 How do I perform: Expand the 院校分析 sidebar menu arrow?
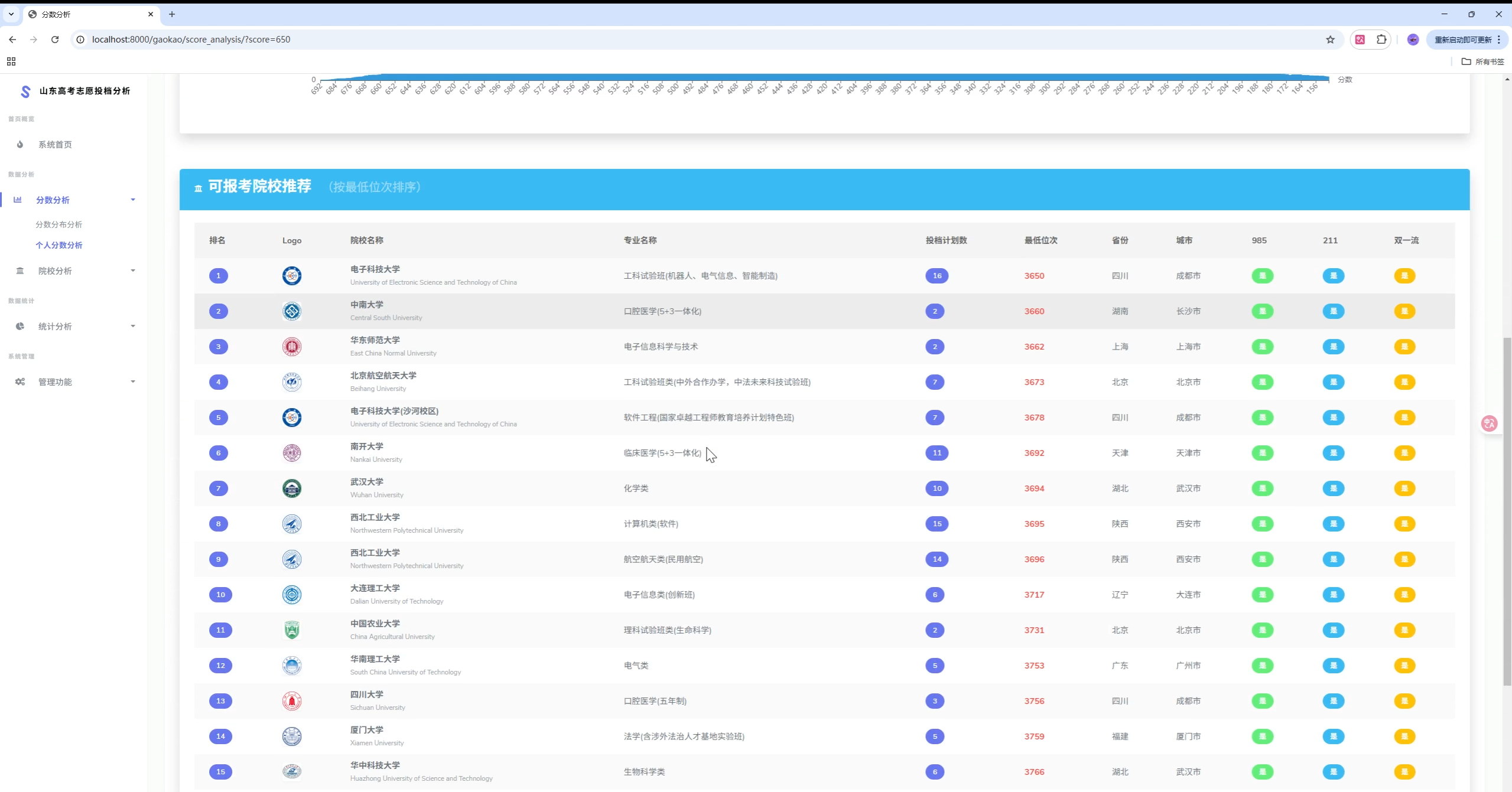tap(133, 271)
